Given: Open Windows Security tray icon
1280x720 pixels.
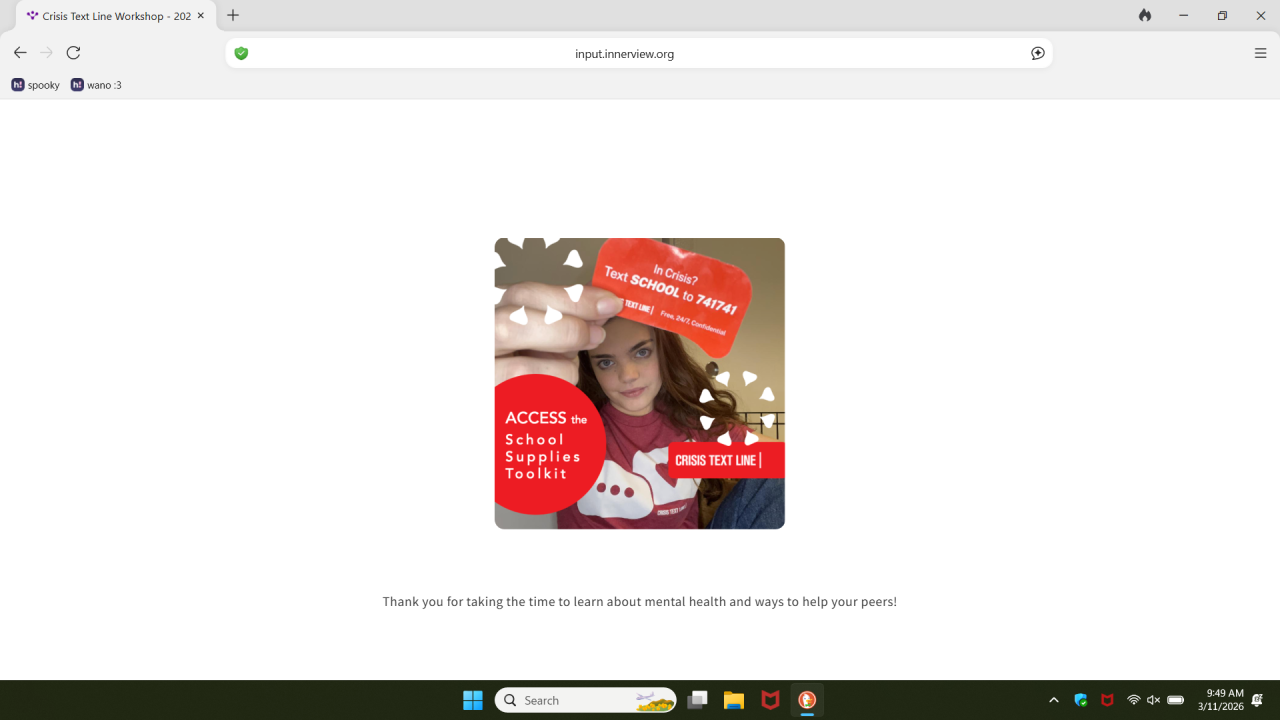Looking at the screenshot, I should click(1081, 700).
